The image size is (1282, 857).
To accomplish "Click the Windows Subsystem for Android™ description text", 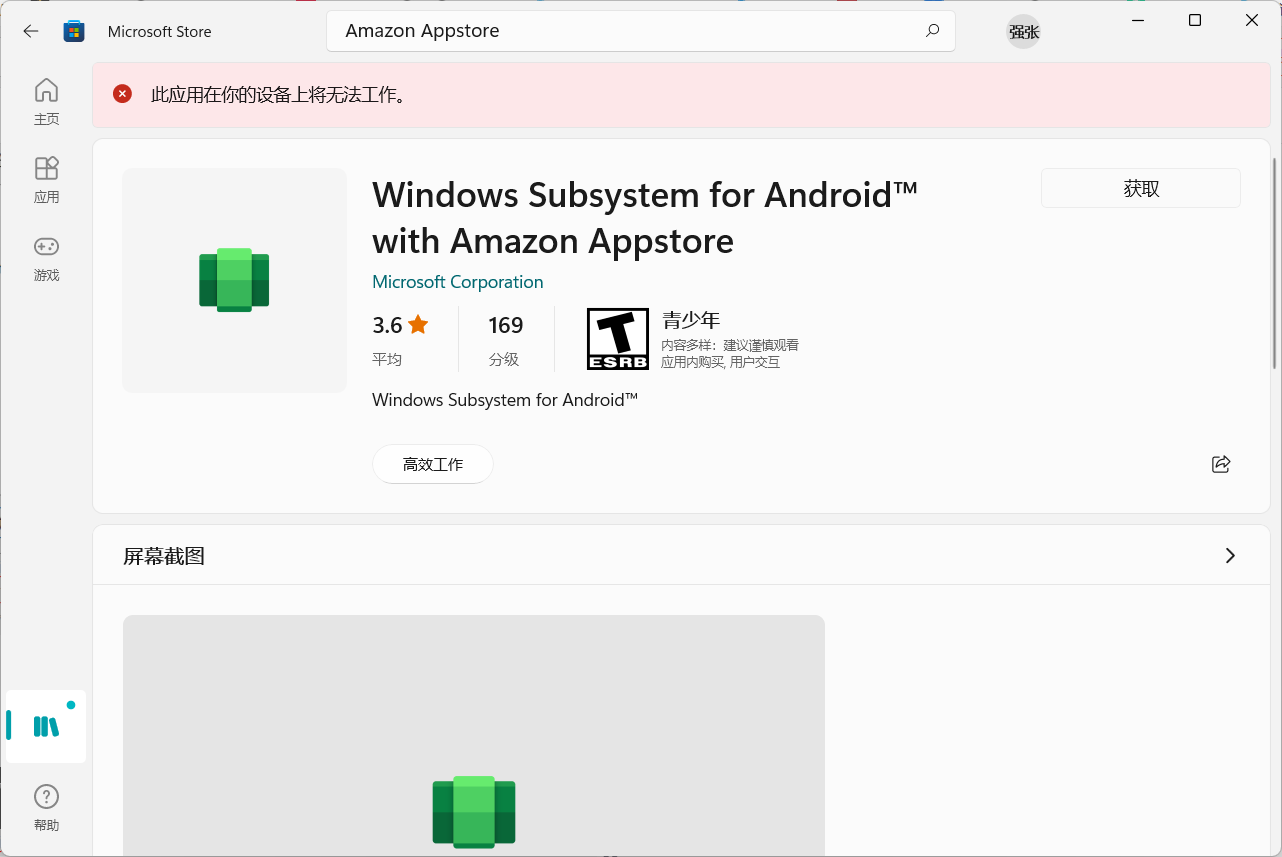I will pyautogui.click(x=505, y=400).
